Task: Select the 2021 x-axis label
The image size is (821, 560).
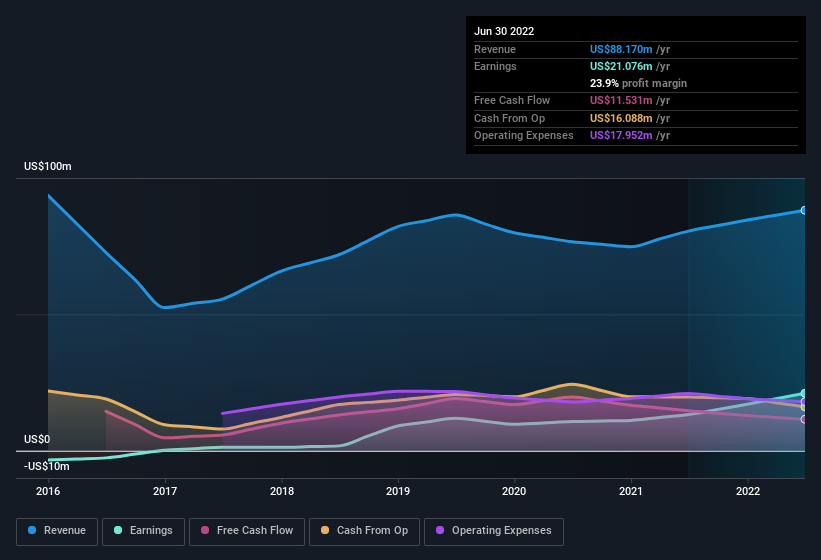Action: point(631,491)
